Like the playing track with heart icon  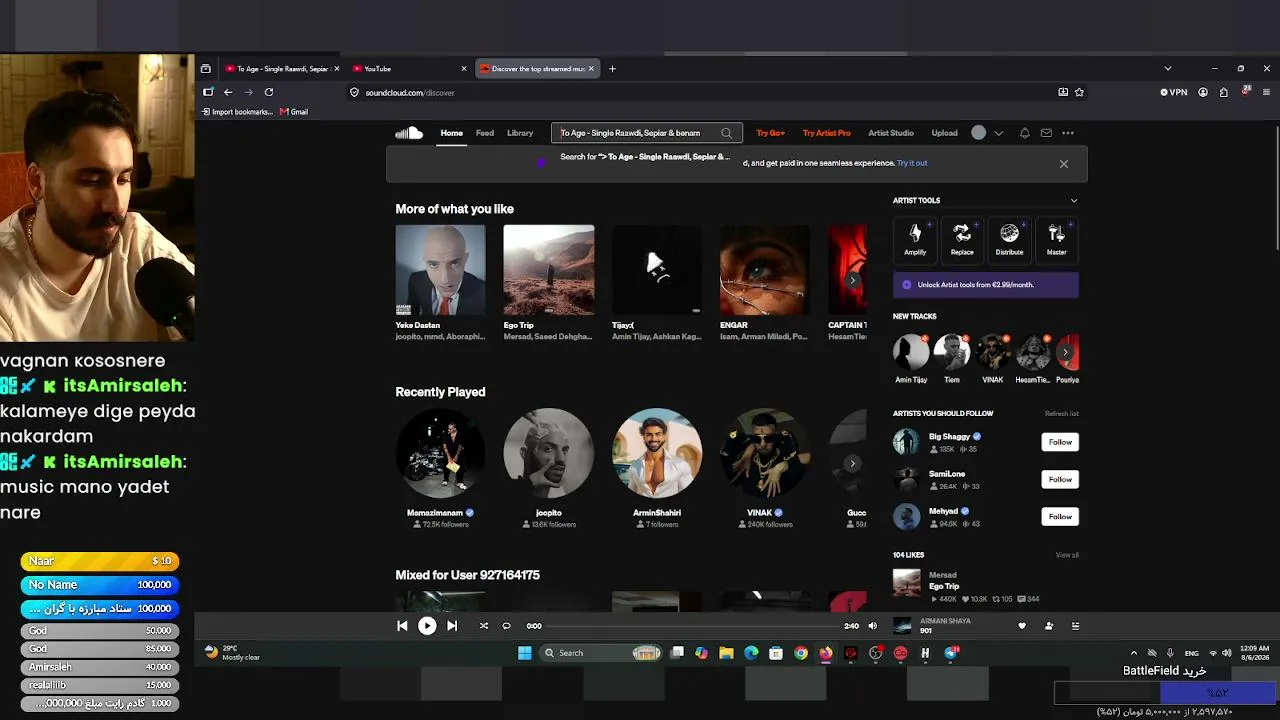click(x=1022, y=626)
